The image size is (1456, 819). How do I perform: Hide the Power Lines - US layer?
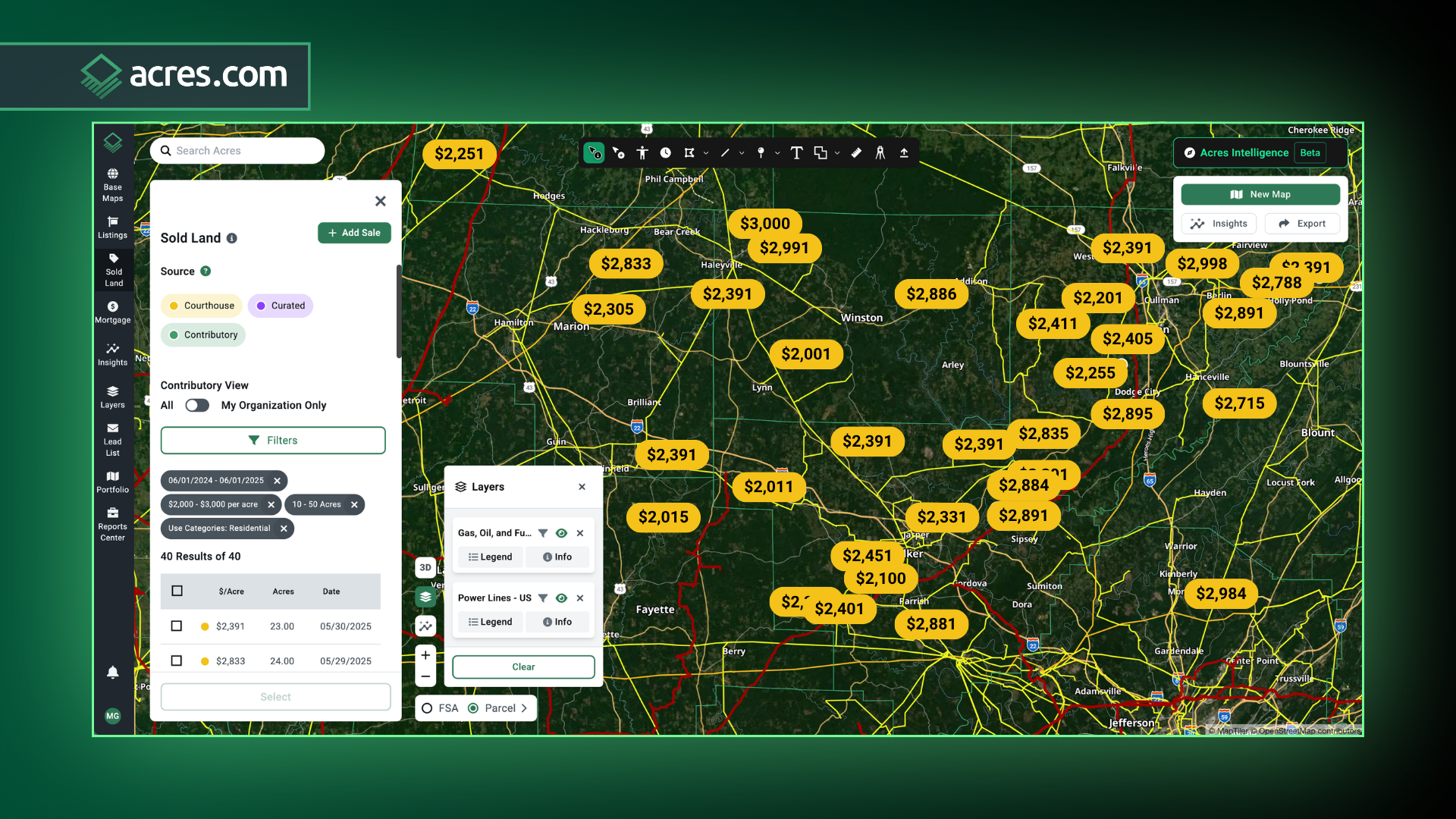(x=561, y=598)
